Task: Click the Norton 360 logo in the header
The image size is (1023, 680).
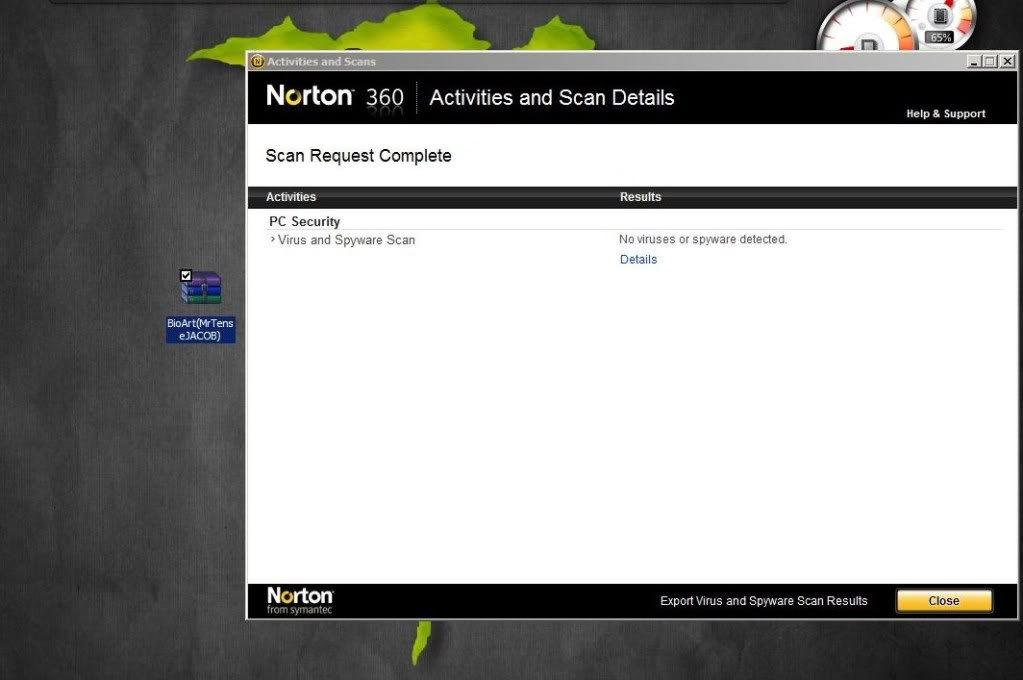Action: click(334, 97)
